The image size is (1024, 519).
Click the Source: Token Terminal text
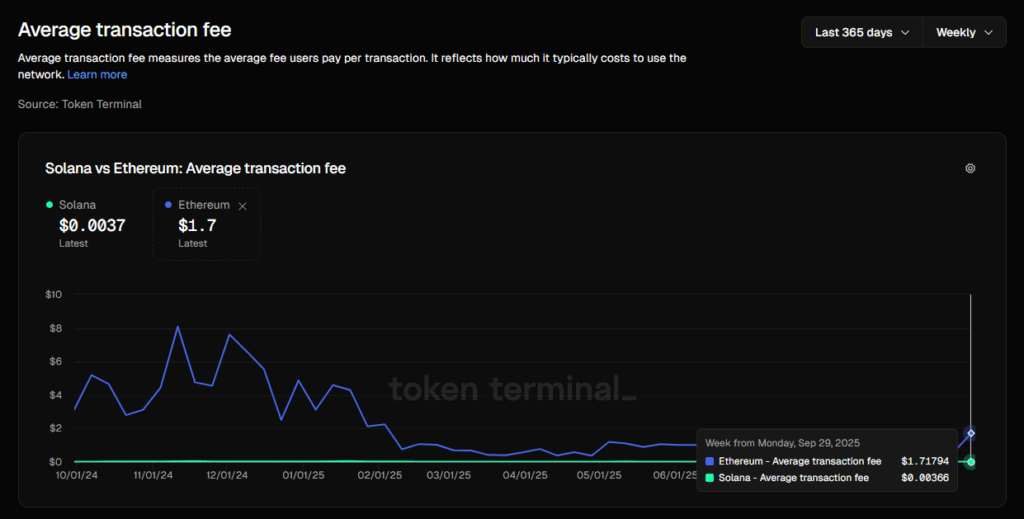(x=80, y=104)
